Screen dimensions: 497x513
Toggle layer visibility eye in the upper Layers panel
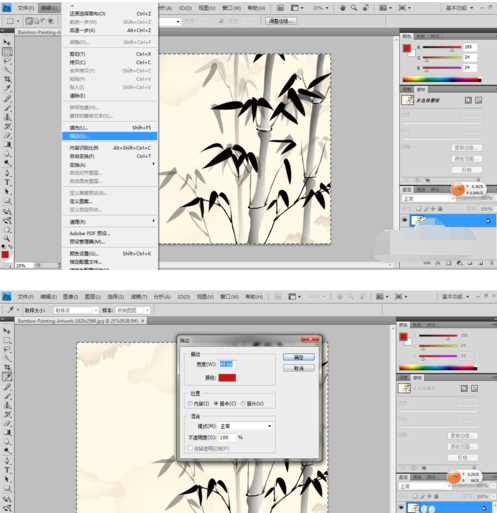(x=405, y=220)
